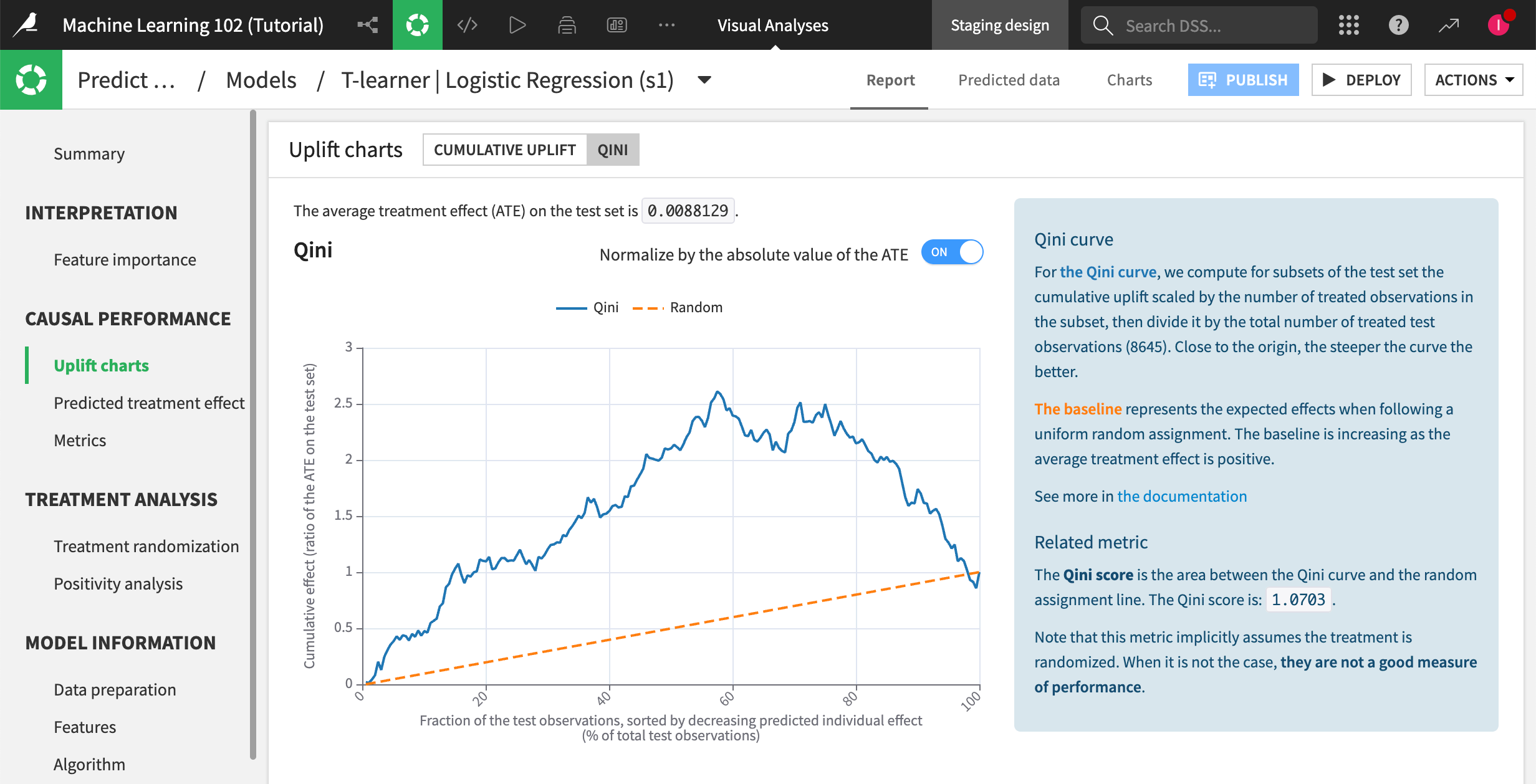Open Data preparation in sidebar
1536x784 pixels.
(x=115, y=689)
